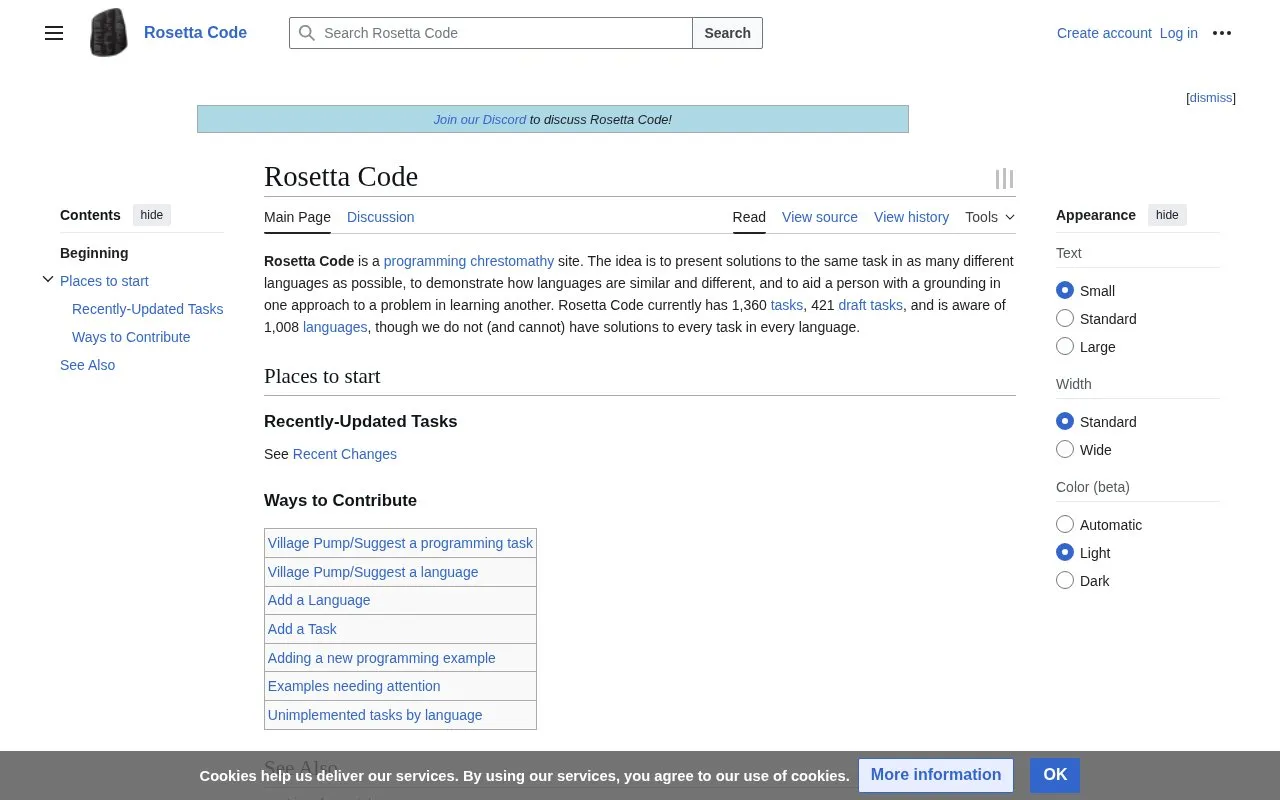Viewport: 1280px width, 800px height.
Task: Accept cookies with OK button
Action: pos(1055,775)
